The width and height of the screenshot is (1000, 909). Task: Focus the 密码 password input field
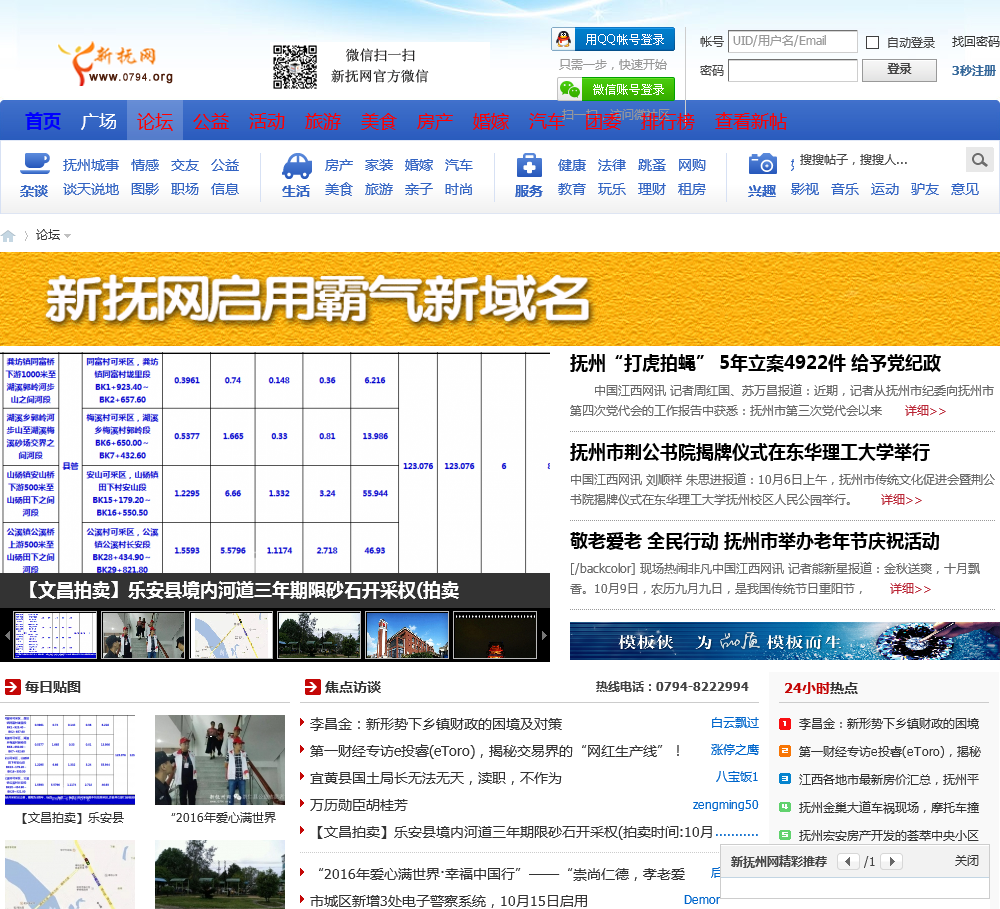(793, 70)
